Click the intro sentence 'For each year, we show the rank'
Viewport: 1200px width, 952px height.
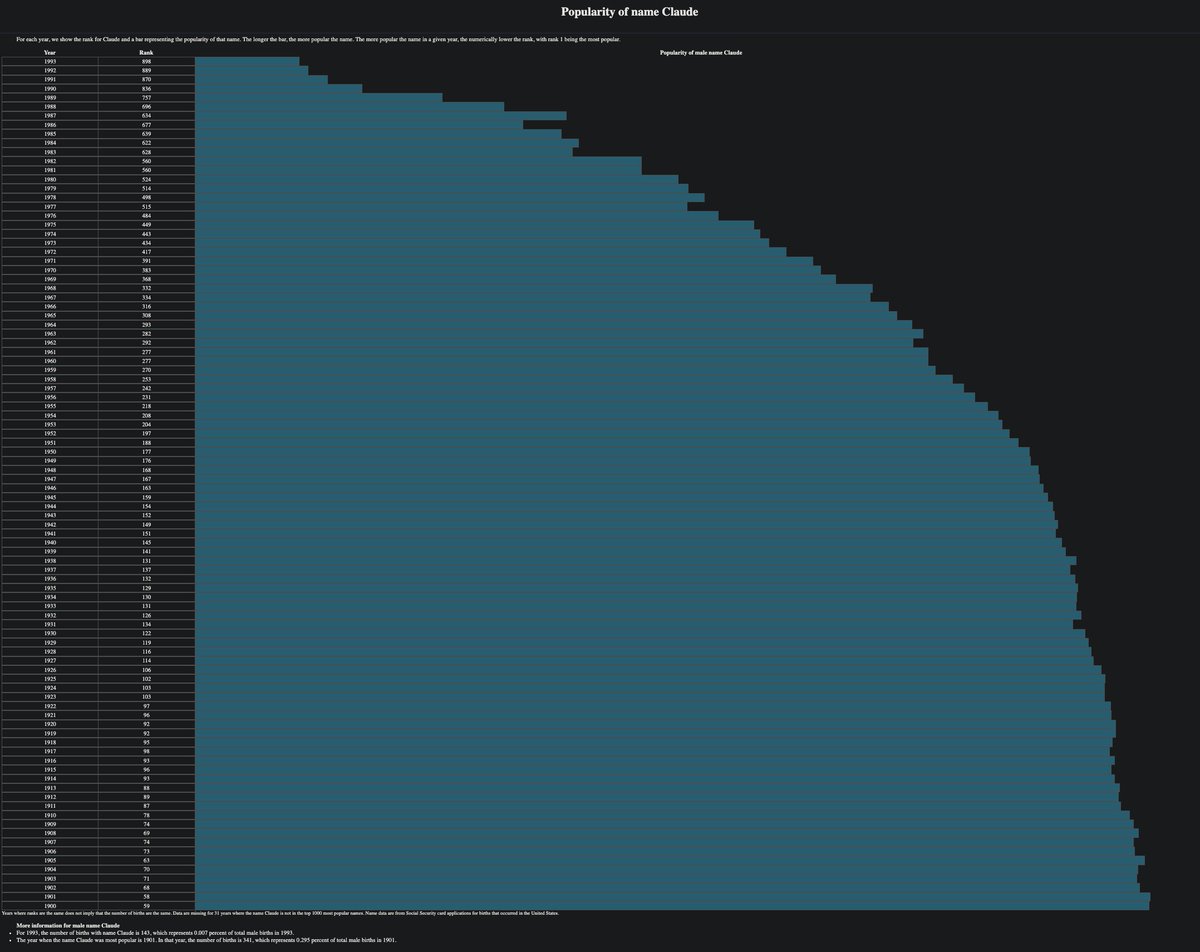(x=318, y=39)
